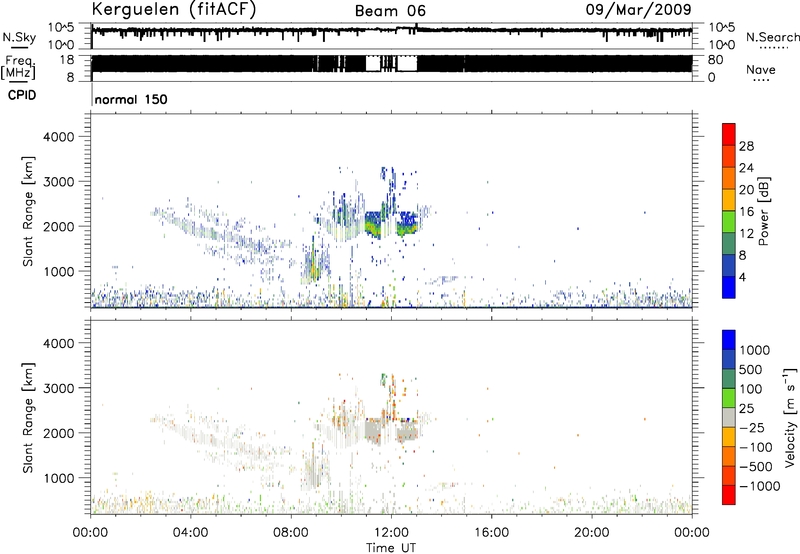Click the "12" value on the power scale

(x=746, y=234)
